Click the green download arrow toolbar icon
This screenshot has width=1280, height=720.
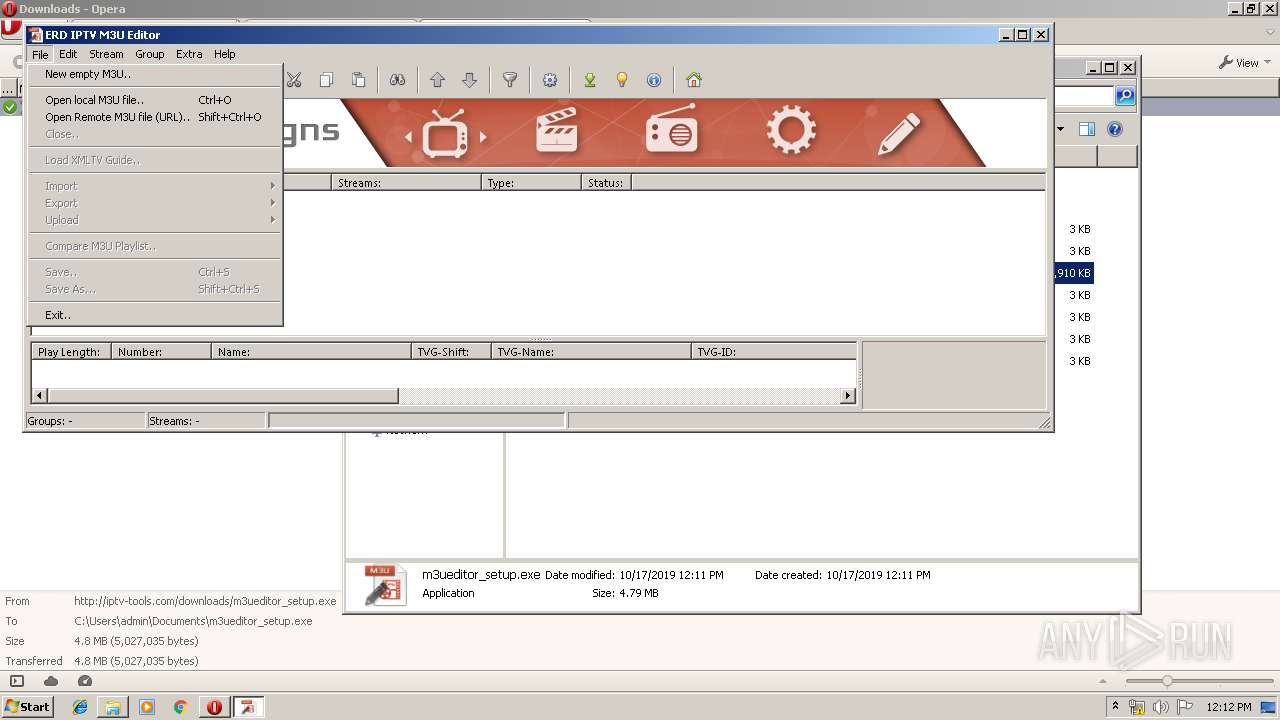[x=590, y=80]
